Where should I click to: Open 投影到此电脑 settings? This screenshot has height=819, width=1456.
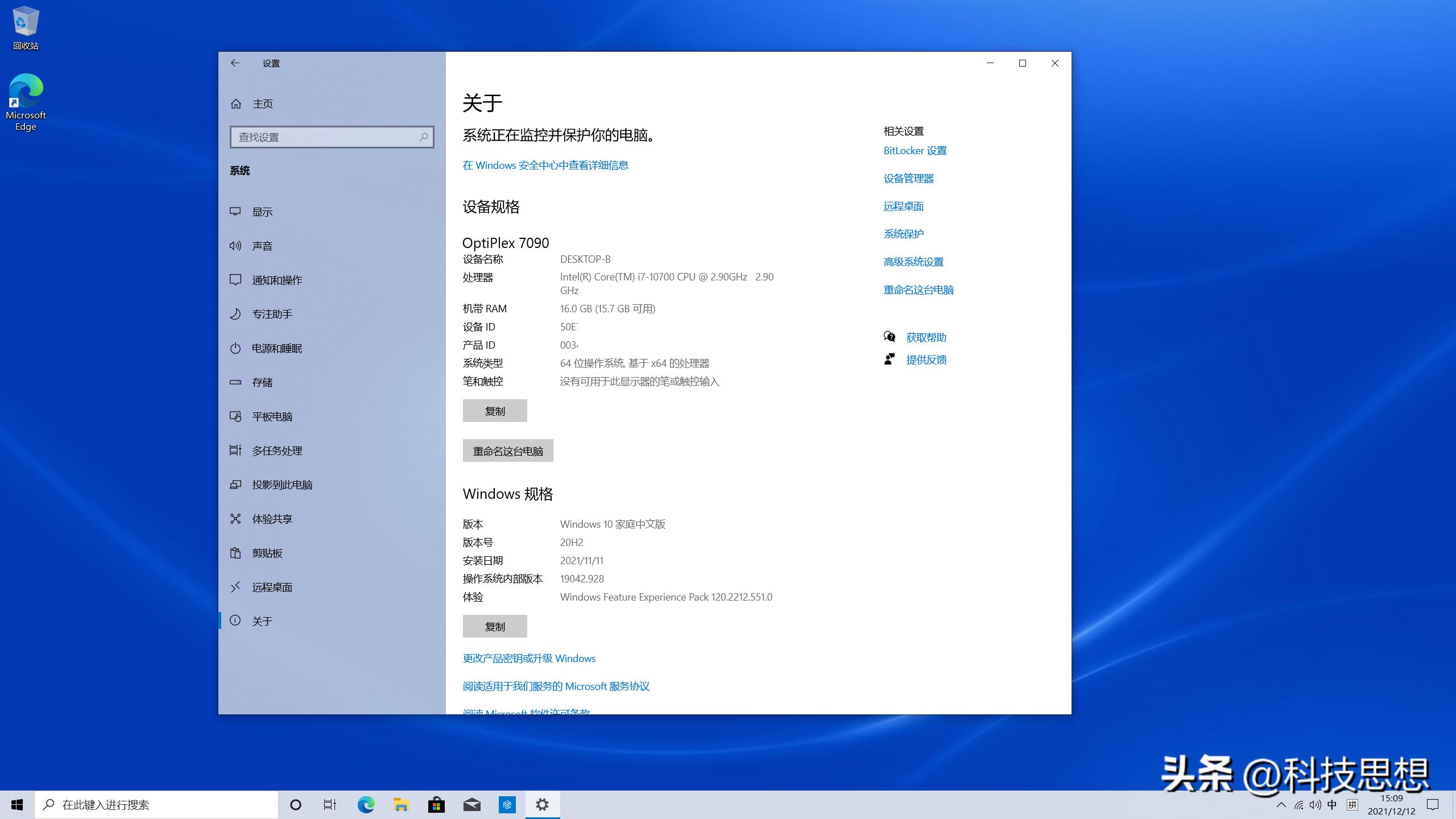[282, 484]
